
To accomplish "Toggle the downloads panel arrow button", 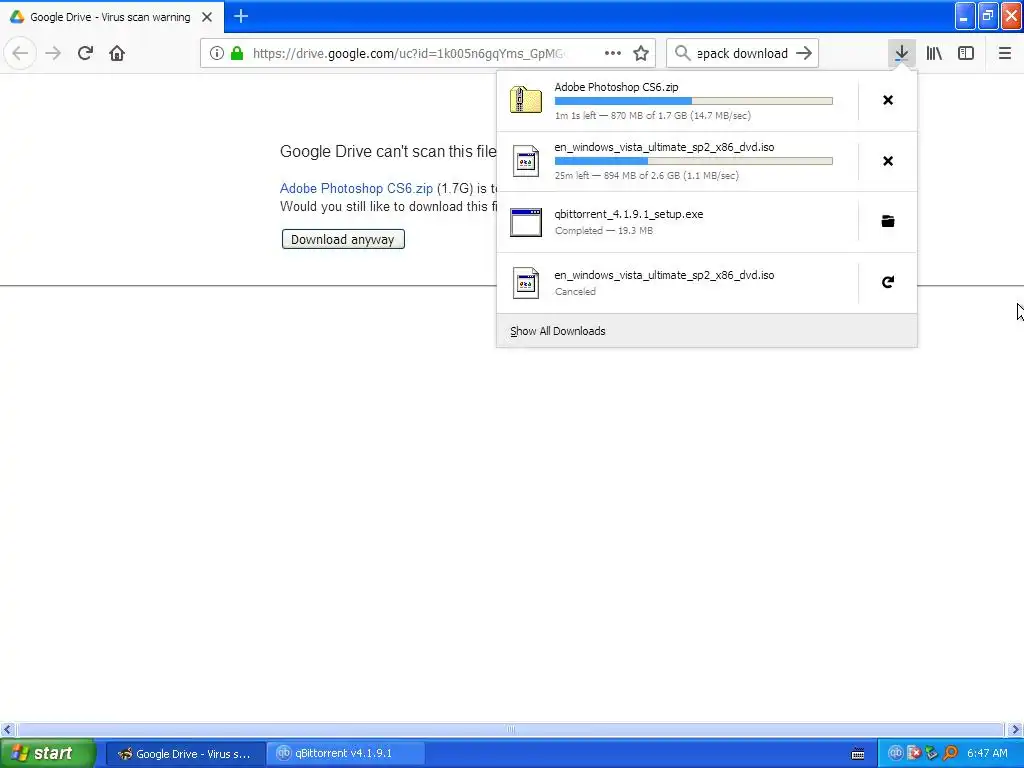I will pyautogui.click(x=901, y=53).
